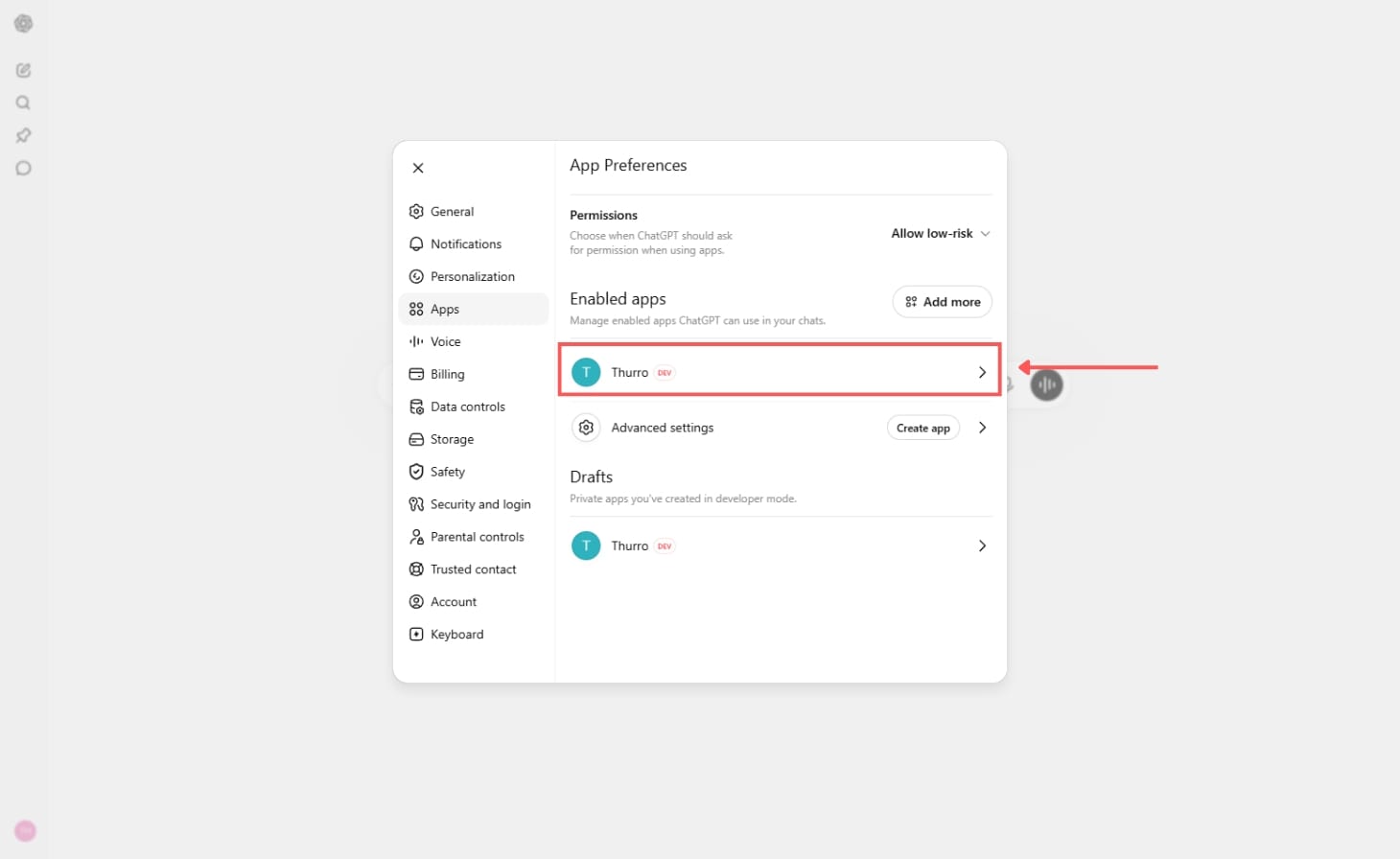Screen dimensions: 1400x859
Task: Select the Notifications bell icon
Action: tap(416, 244)
